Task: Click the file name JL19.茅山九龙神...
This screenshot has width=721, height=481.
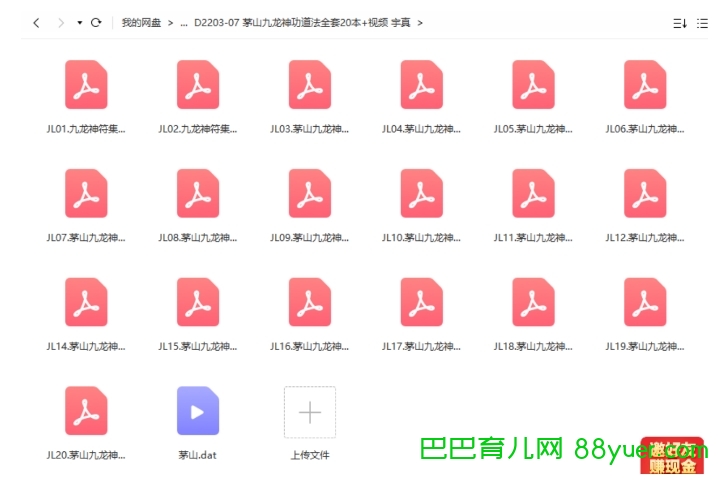Action: (645, 347)
